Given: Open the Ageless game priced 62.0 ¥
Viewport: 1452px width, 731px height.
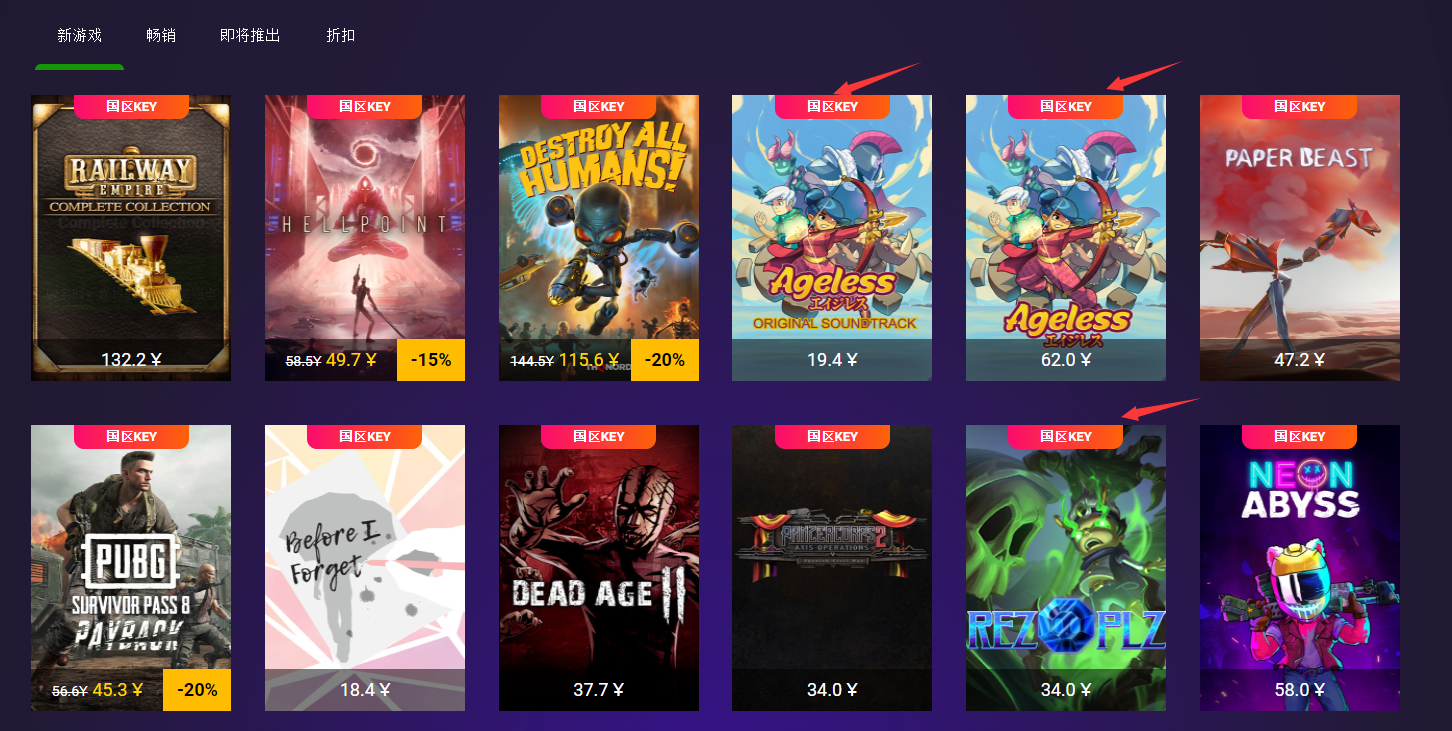Looking at the screenshot, I should [x=1066, y=238].
